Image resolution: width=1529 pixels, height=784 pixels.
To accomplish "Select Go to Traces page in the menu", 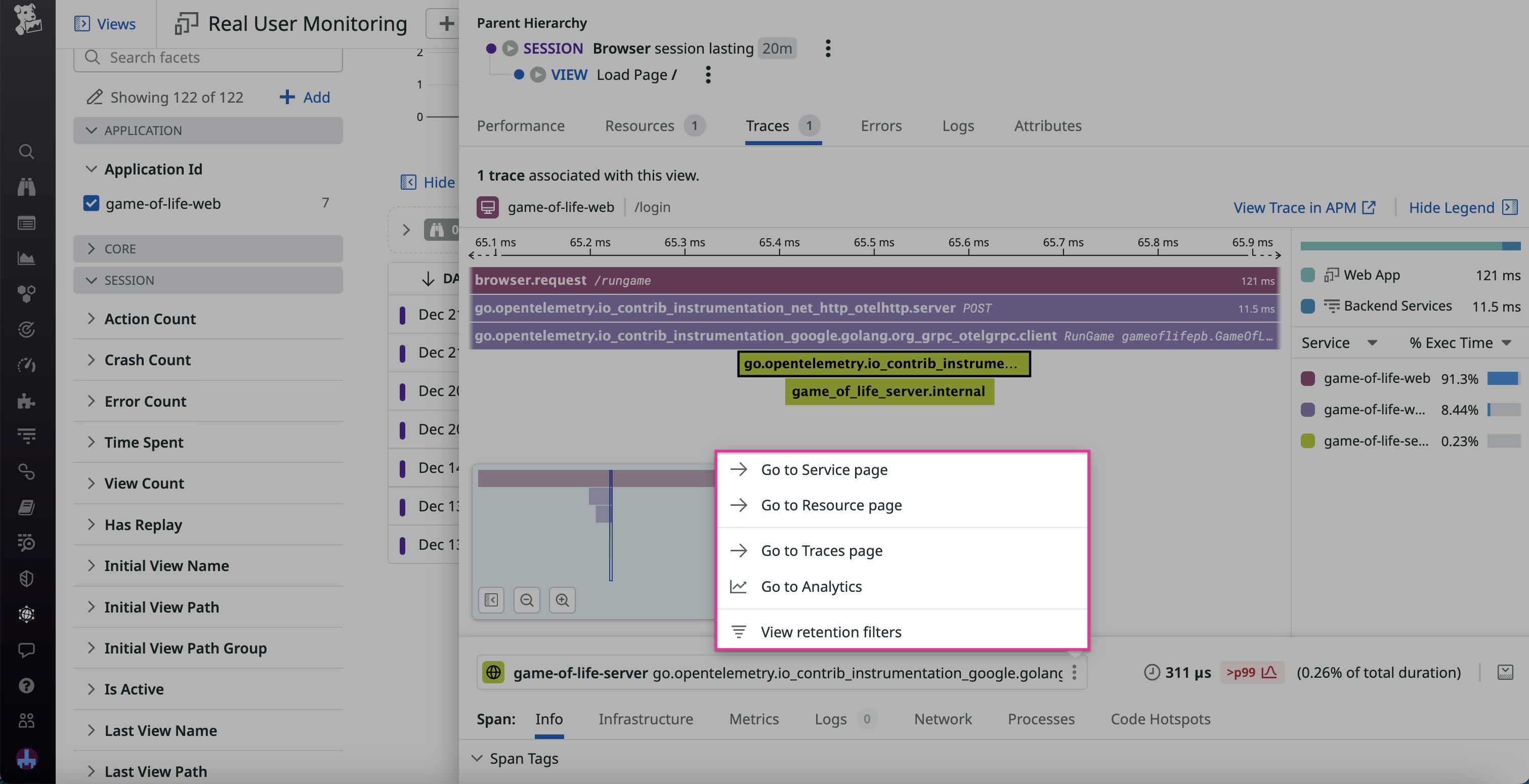I will [x=822, y=550].
